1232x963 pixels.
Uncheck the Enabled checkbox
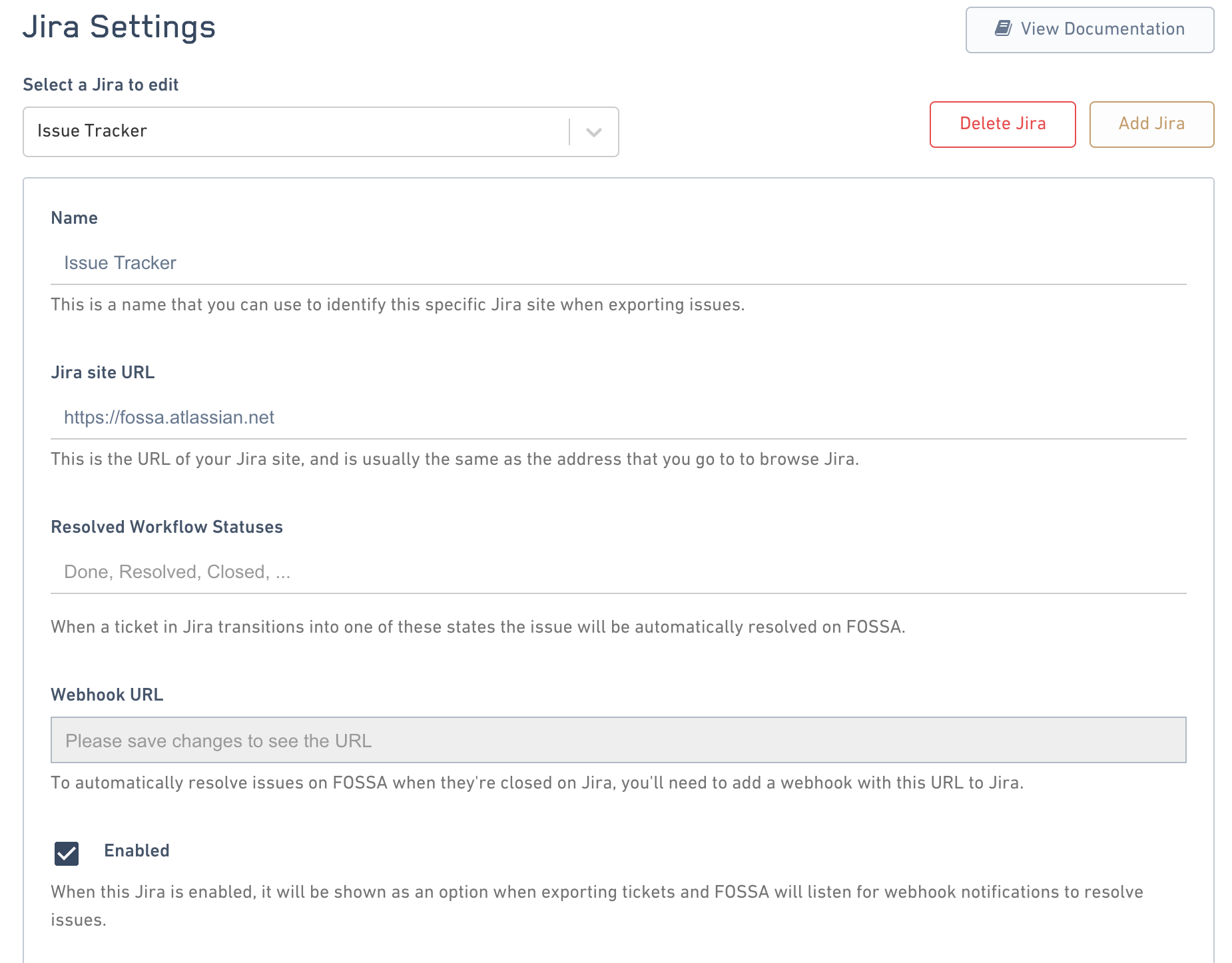click(67, 853)
